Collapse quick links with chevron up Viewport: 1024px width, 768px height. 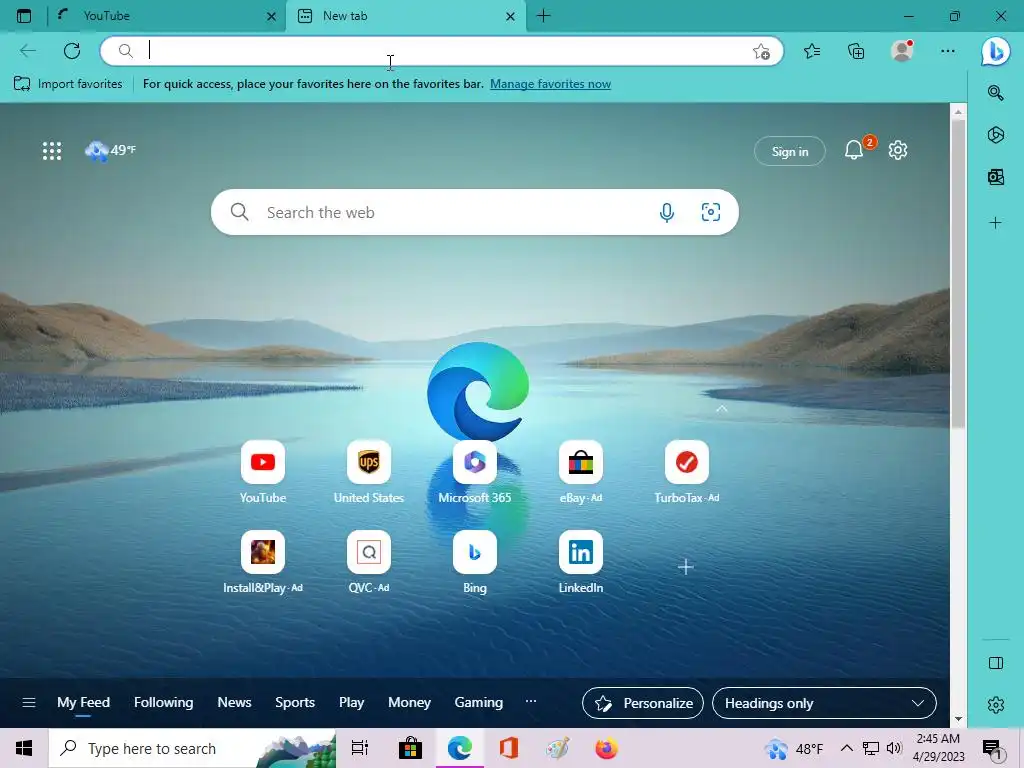722,409
